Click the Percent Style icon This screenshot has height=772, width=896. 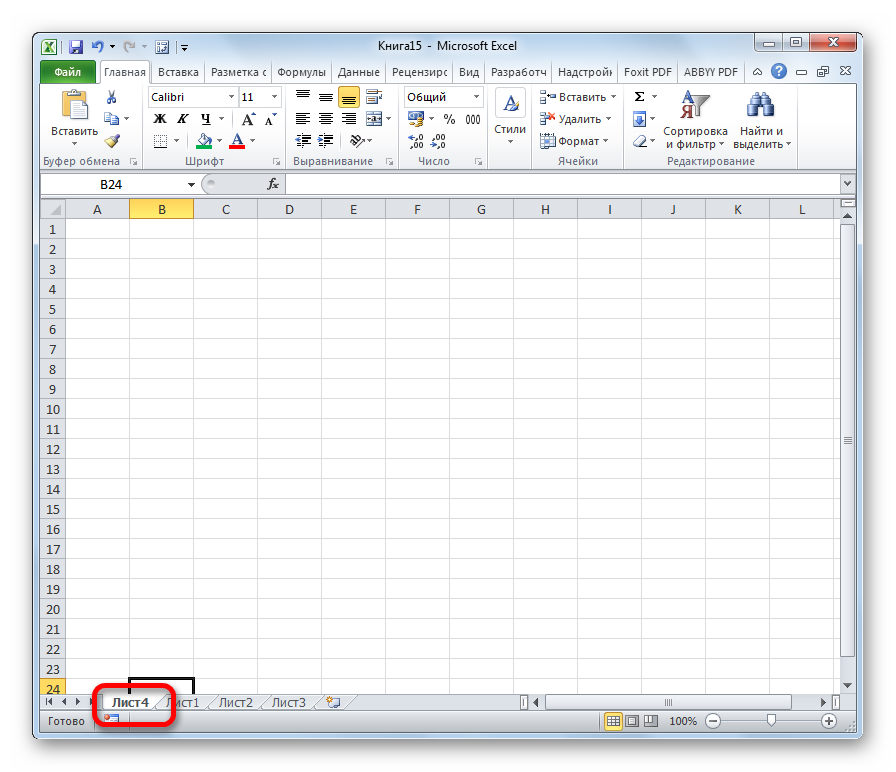point(449,119)
